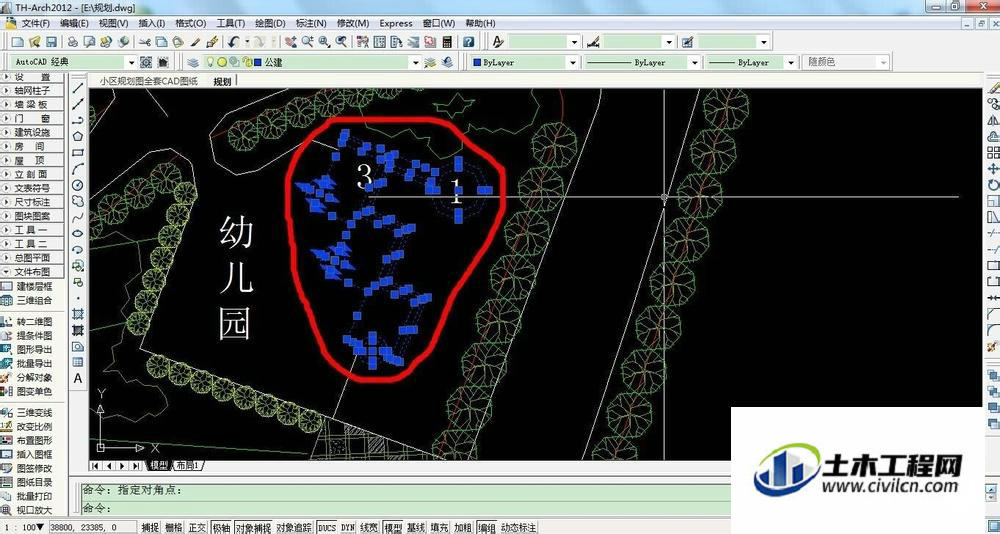Open the ByLayer color dropdown
Viewport: 1000px width, 534px height.
[572, 63]
